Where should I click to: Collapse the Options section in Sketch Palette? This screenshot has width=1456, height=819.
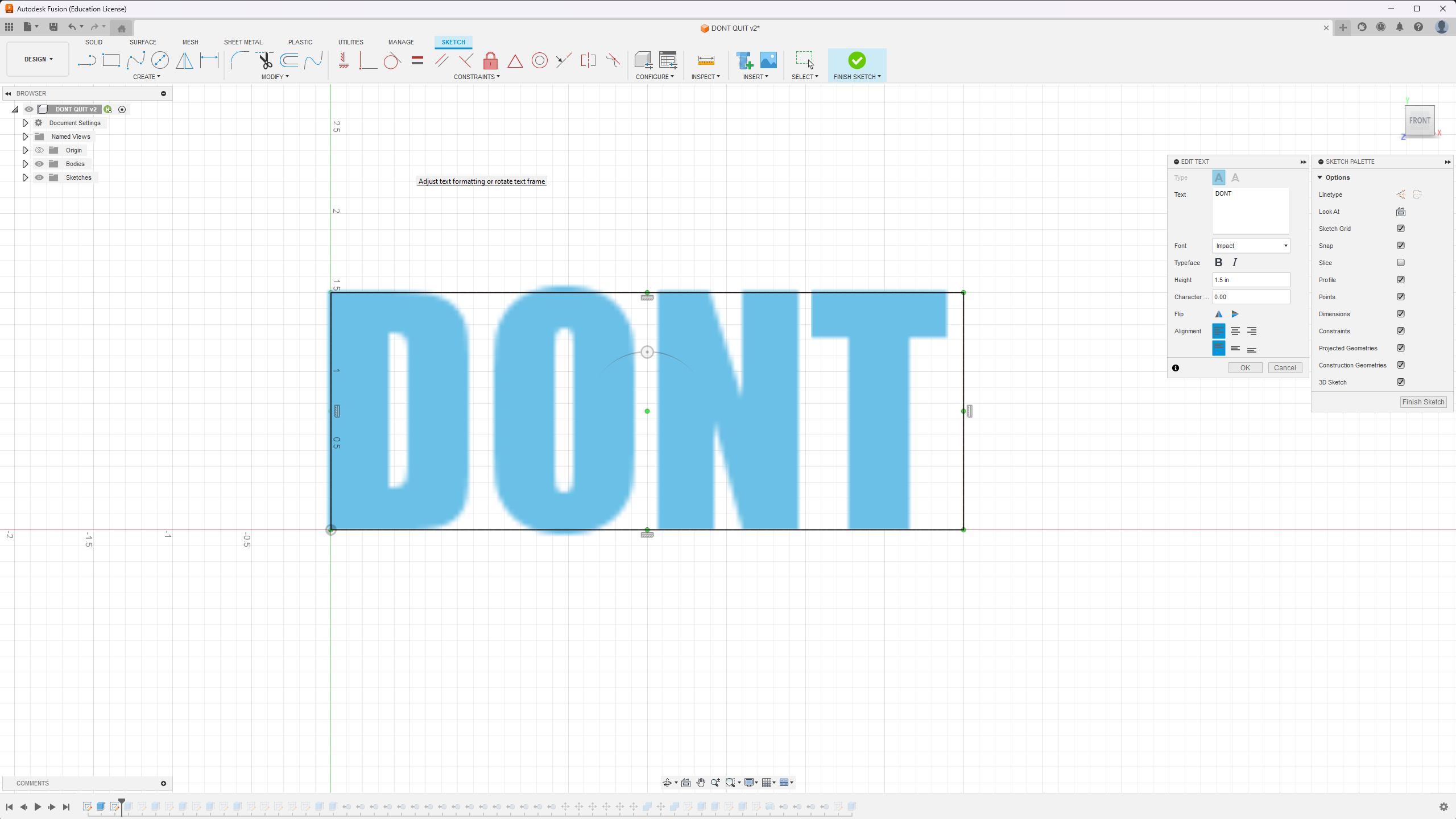pyautogui.click(x=1320, y=177)
